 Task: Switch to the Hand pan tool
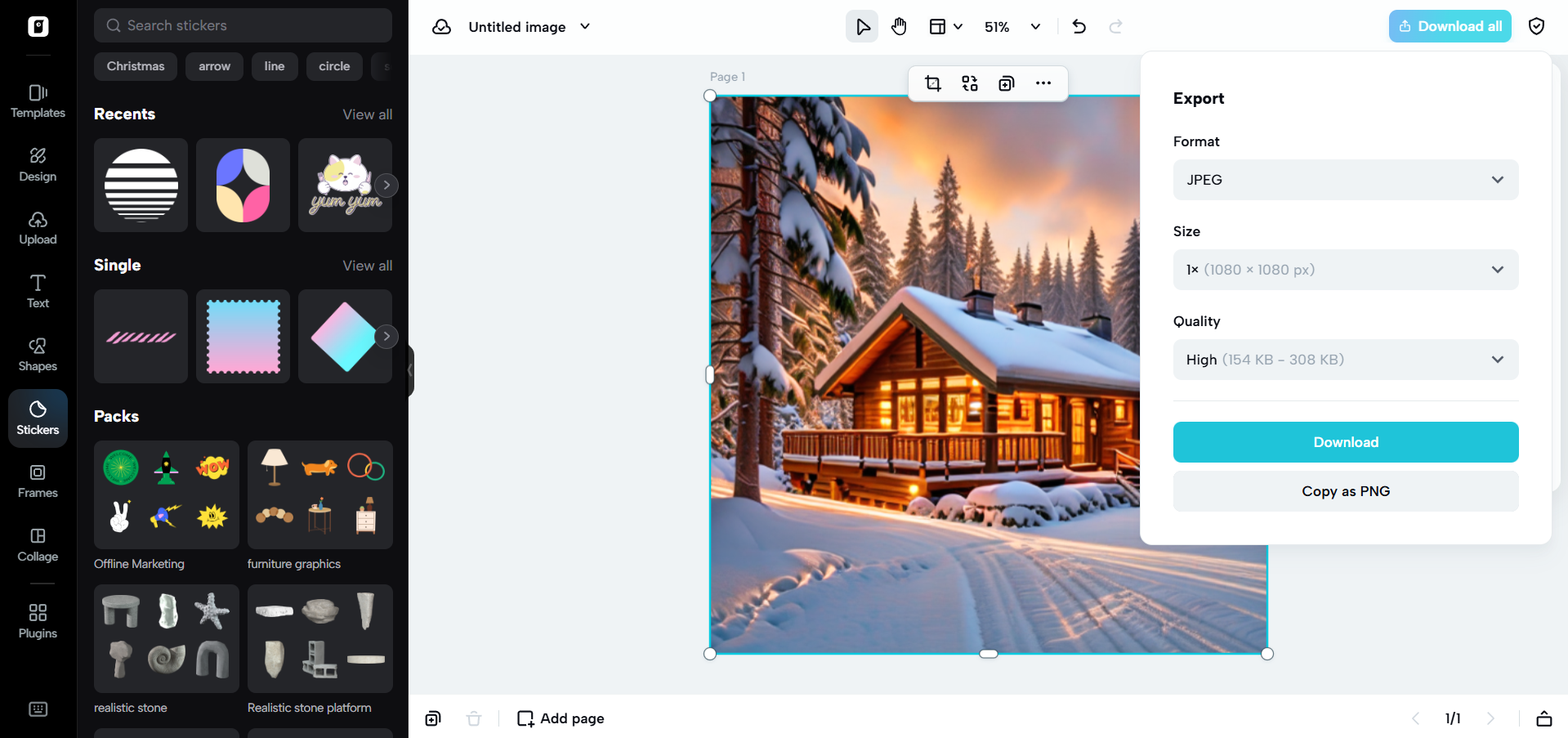899,26
